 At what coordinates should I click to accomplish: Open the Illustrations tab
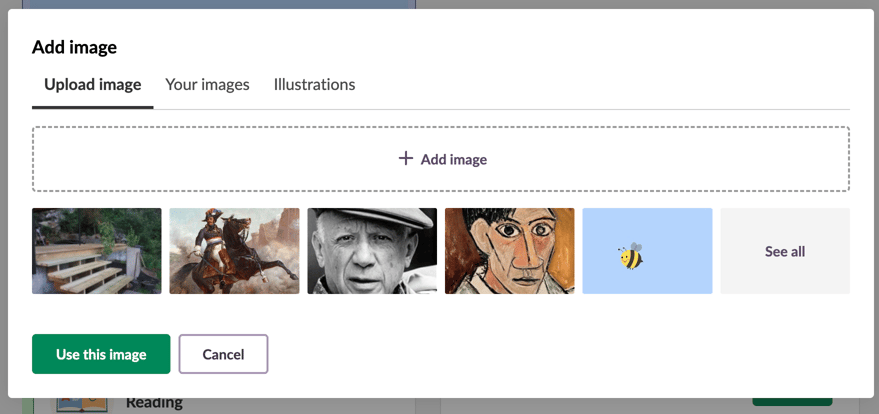(314, 85)
